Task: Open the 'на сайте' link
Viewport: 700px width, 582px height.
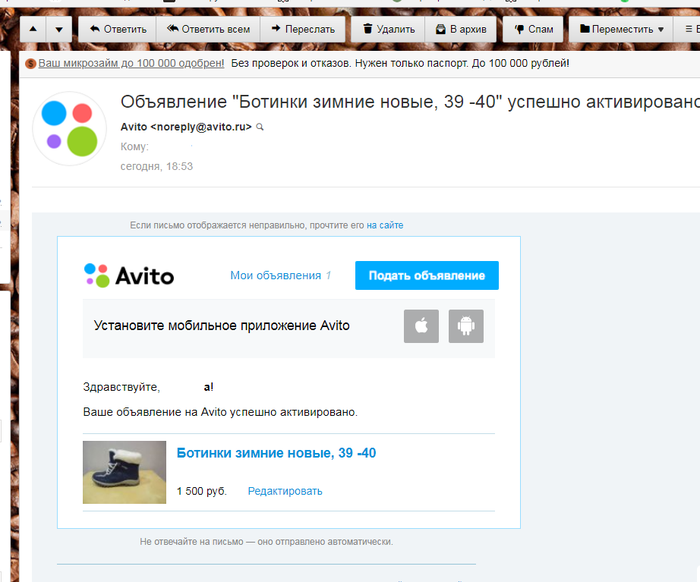Action: point(385,226)
